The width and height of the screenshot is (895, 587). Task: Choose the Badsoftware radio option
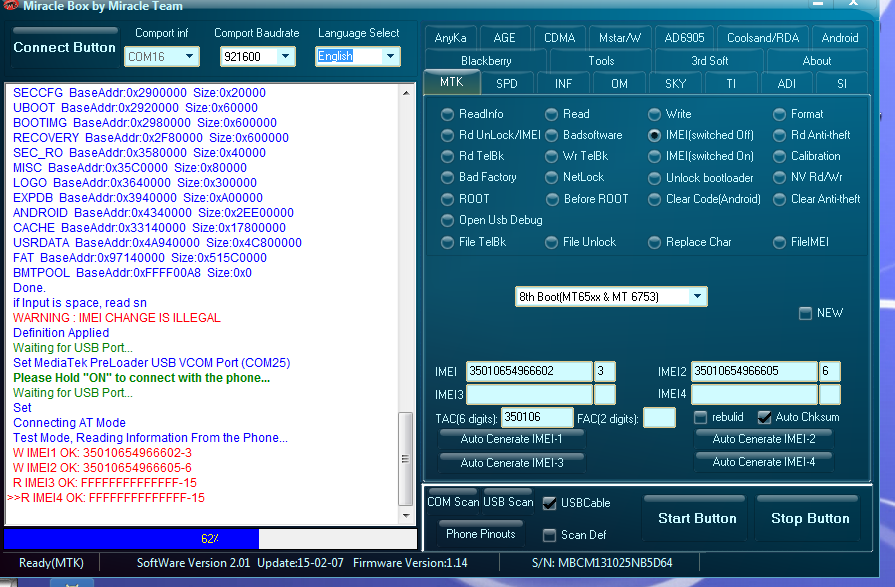[x=551, y=135]
